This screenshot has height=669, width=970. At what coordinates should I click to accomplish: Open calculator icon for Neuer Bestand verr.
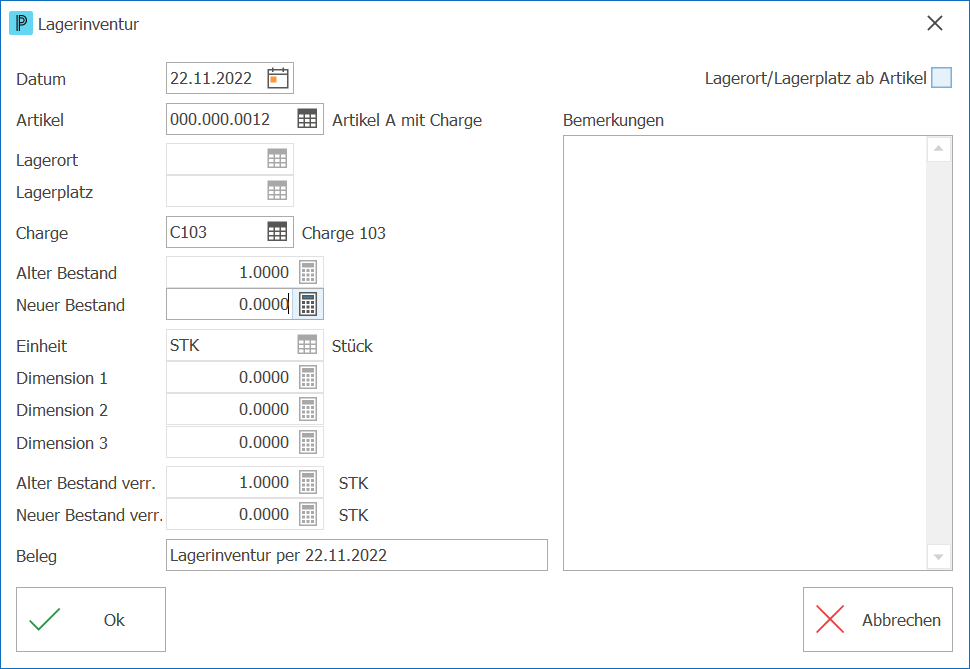point(308,514)
